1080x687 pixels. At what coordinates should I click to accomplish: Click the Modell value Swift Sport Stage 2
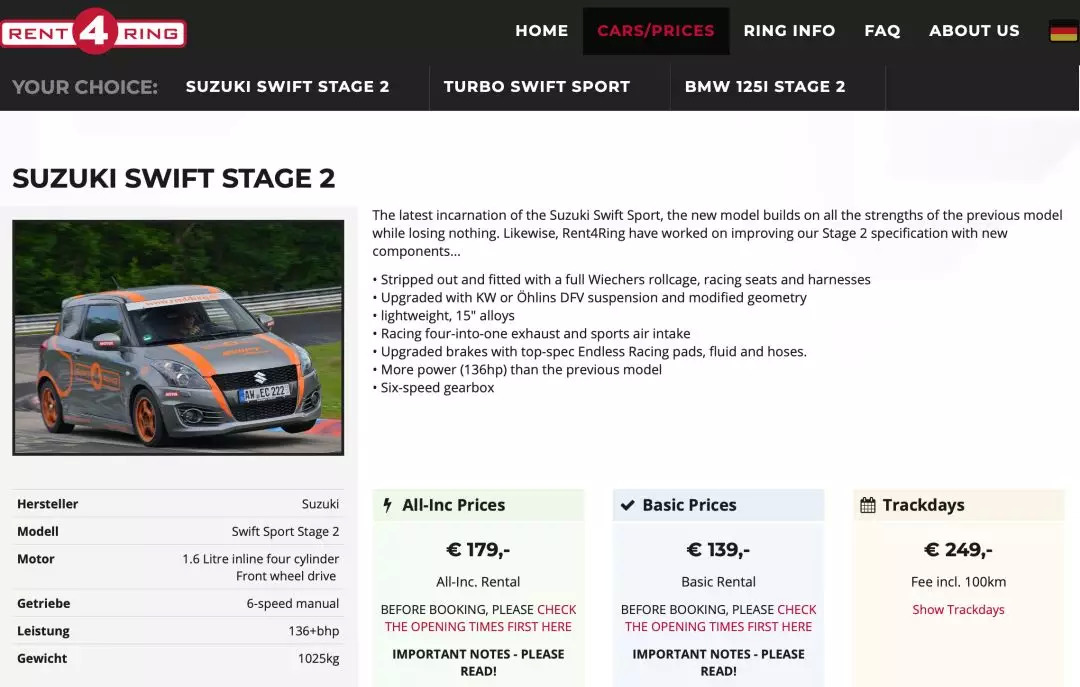coord(285,531)
